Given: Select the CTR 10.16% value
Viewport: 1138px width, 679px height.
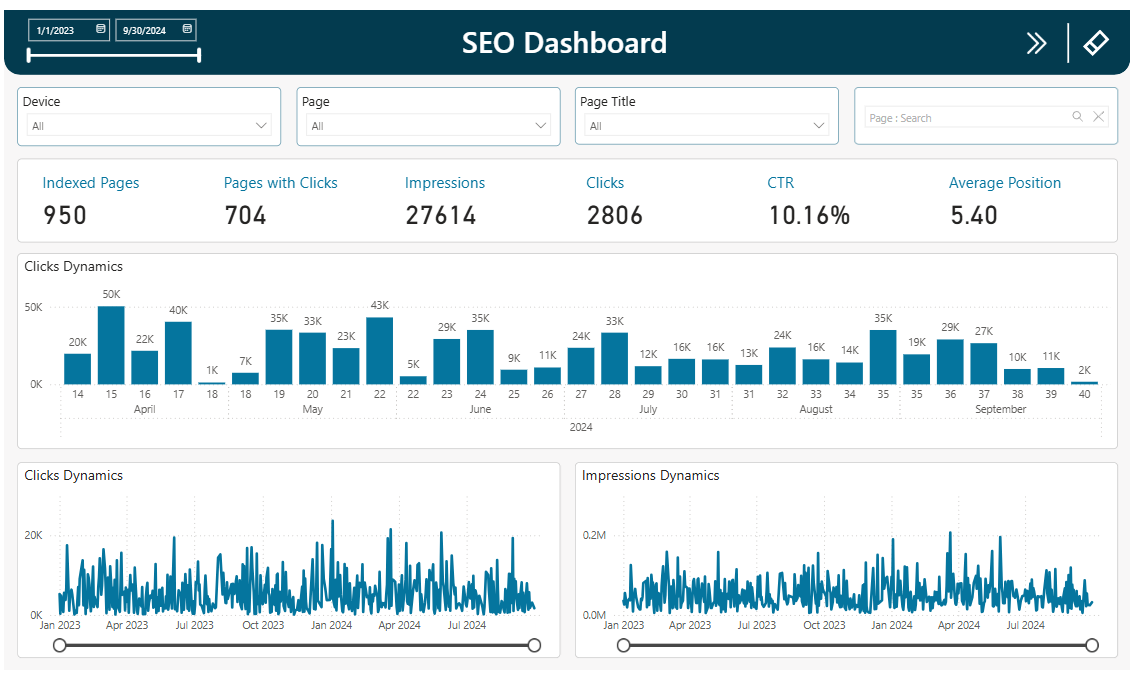Looking at the screenshot, I should tap(809, 215).
